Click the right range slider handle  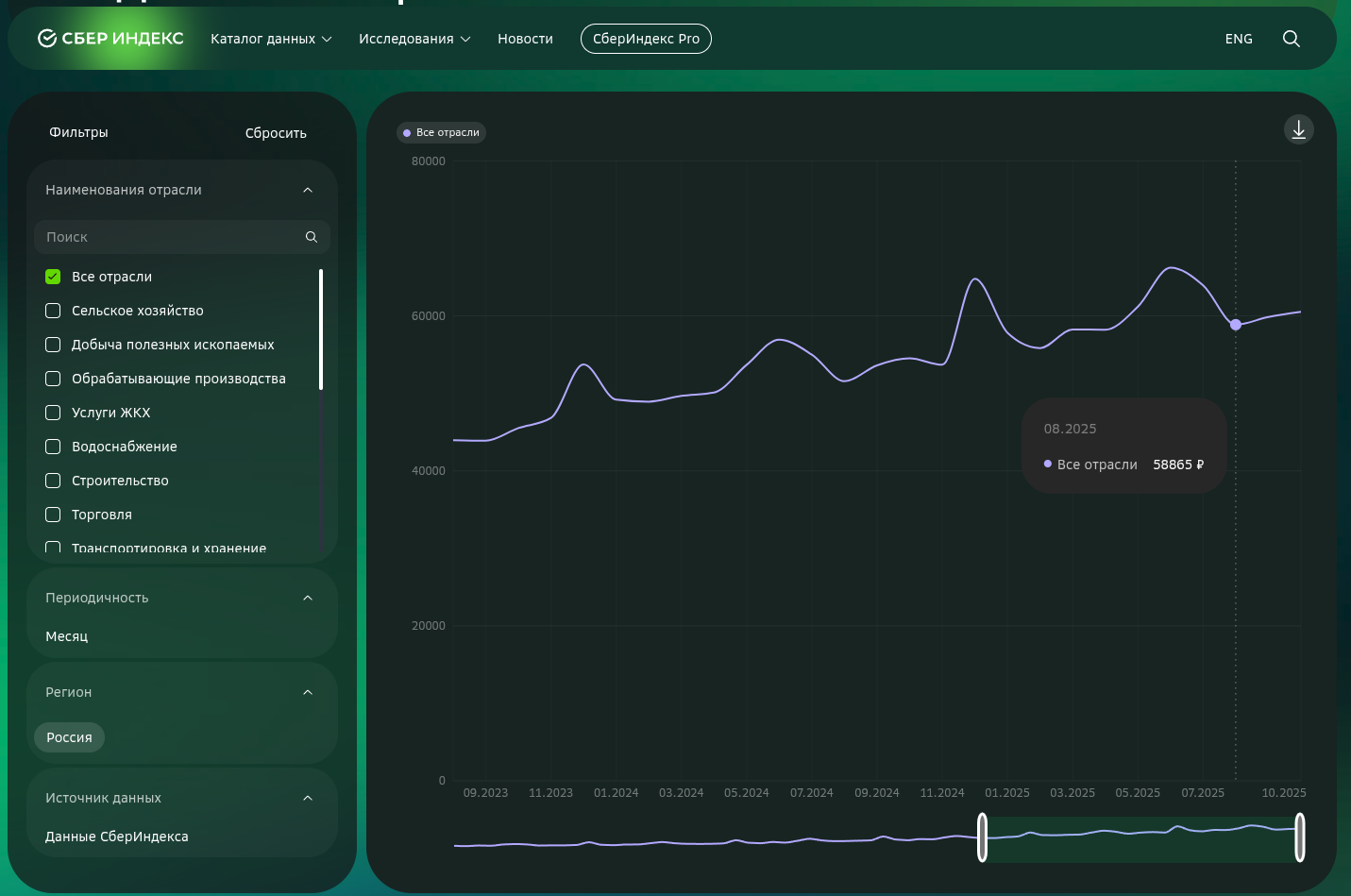[x=1299, y=837]
